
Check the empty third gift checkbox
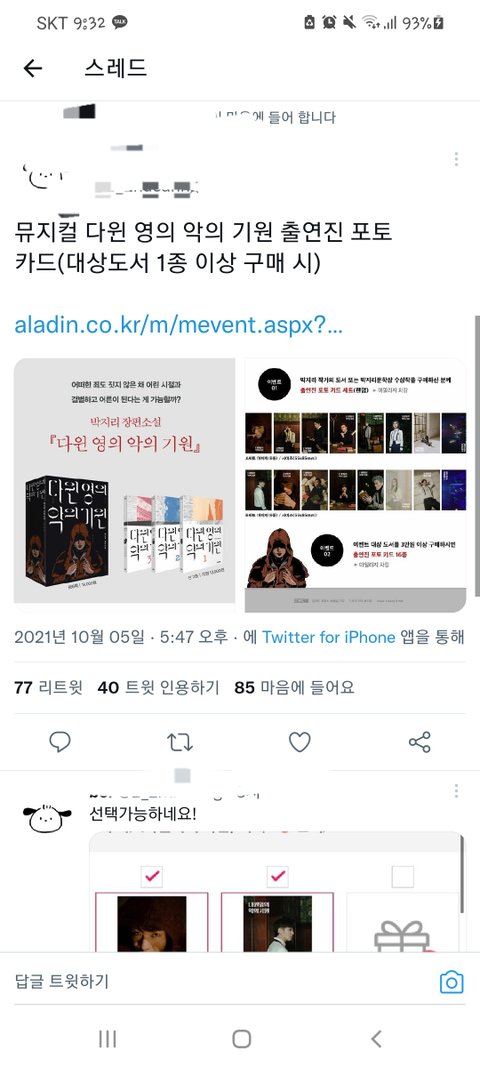402,876
